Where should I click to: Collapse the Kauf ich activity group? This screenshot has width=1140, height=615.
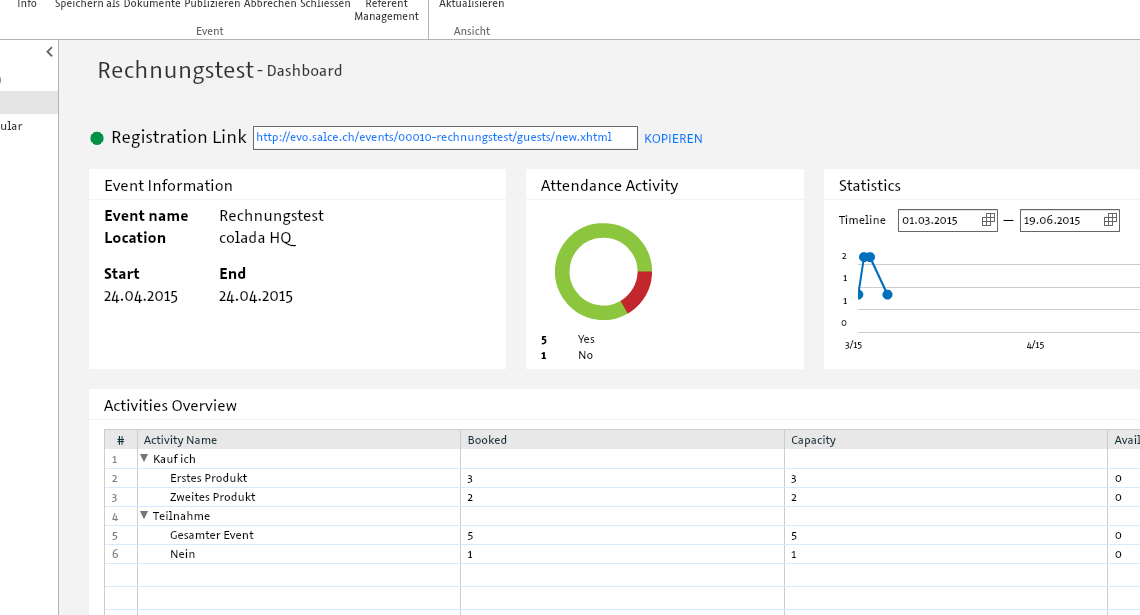point(144,459)
